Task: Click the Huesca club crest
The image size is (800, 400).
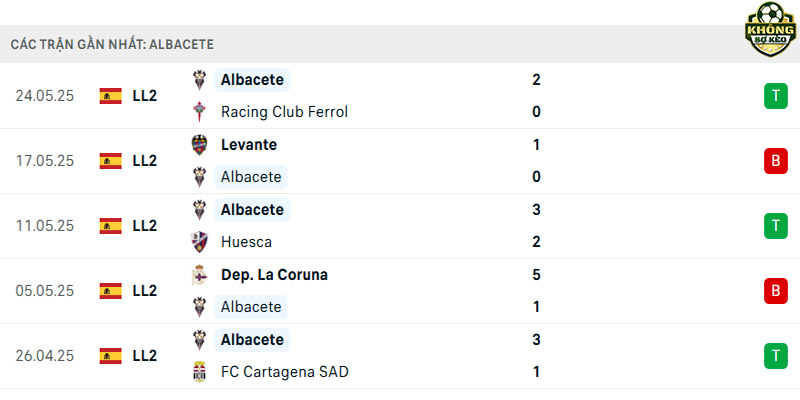Action: [x=199, y=242]
